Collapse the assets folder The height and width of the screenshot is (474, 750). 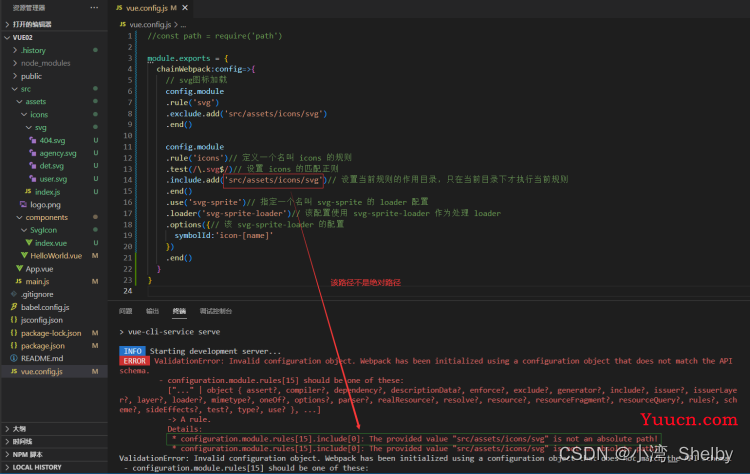[20, 101]
